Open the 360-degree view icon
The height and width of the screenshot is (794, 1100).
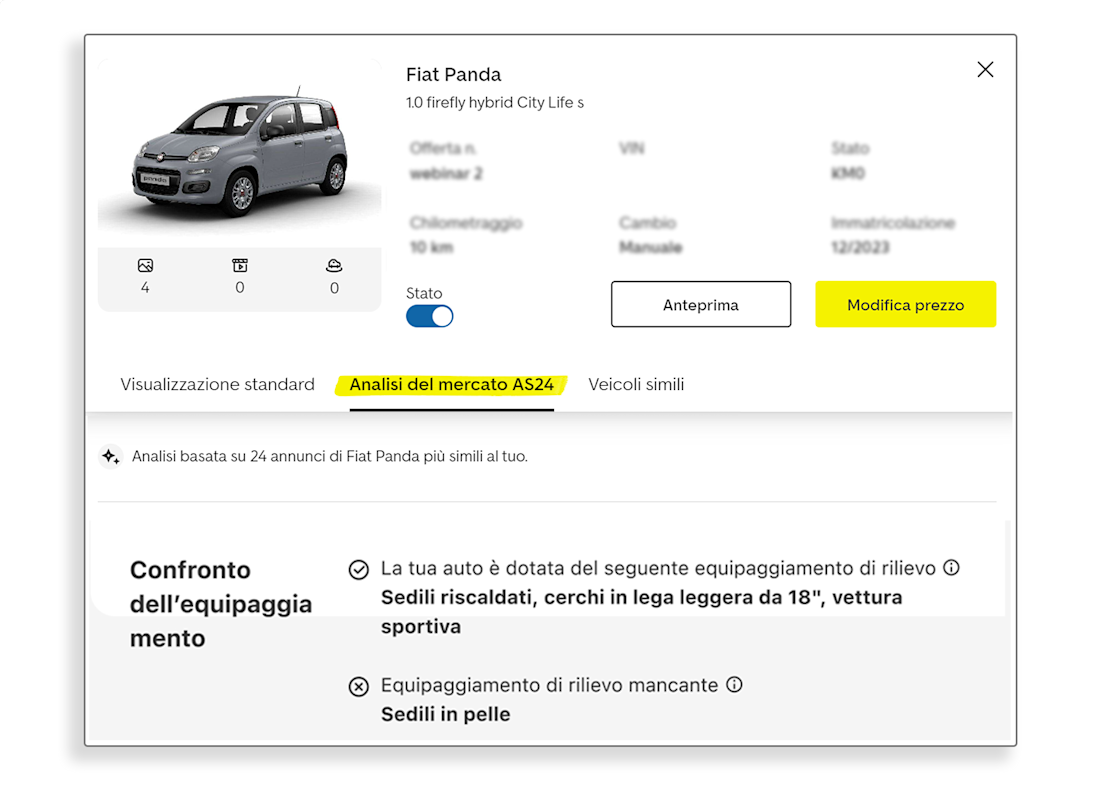334,265
